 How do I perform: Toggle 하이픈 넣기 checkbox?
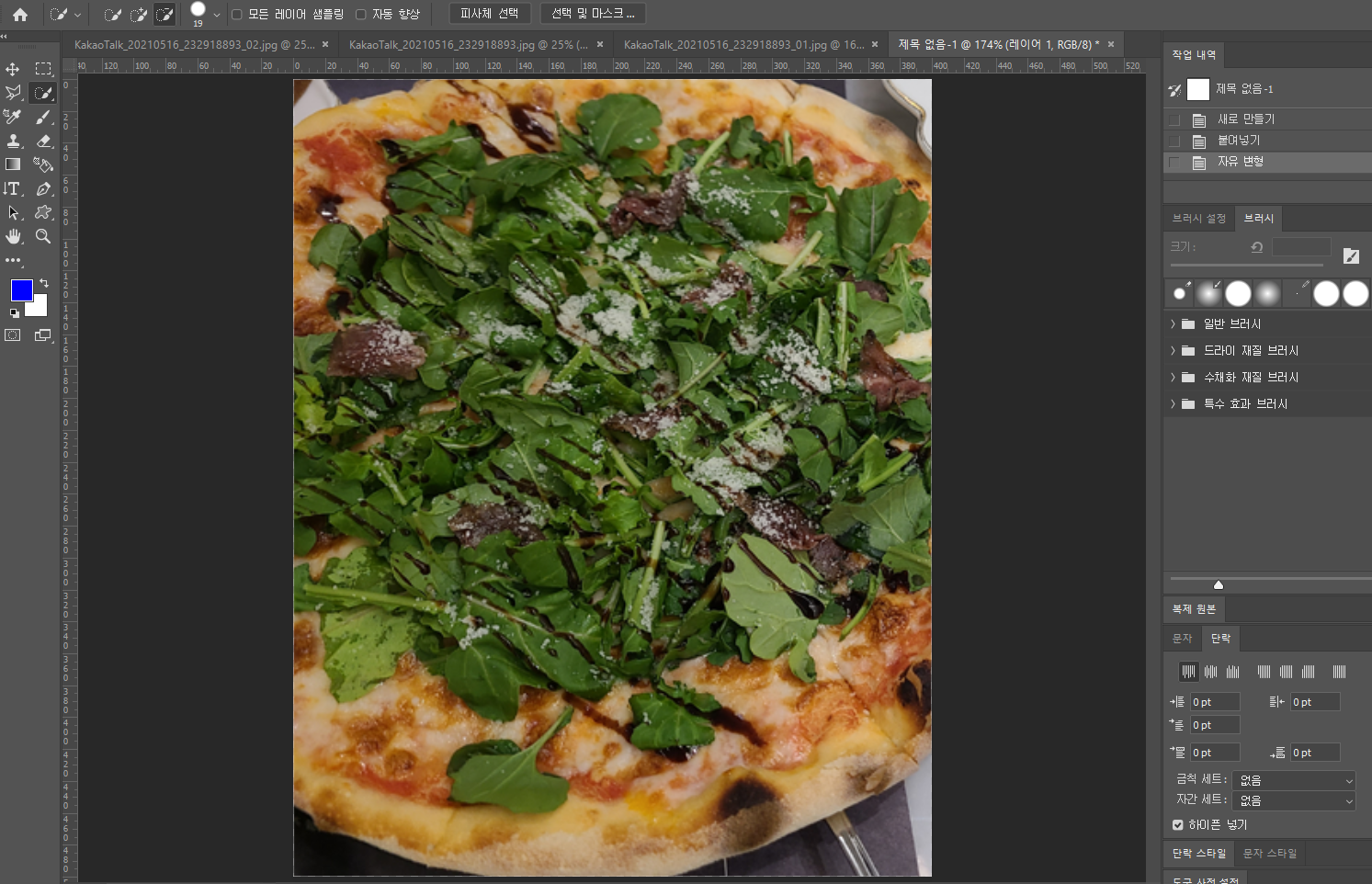point(1178,825)
